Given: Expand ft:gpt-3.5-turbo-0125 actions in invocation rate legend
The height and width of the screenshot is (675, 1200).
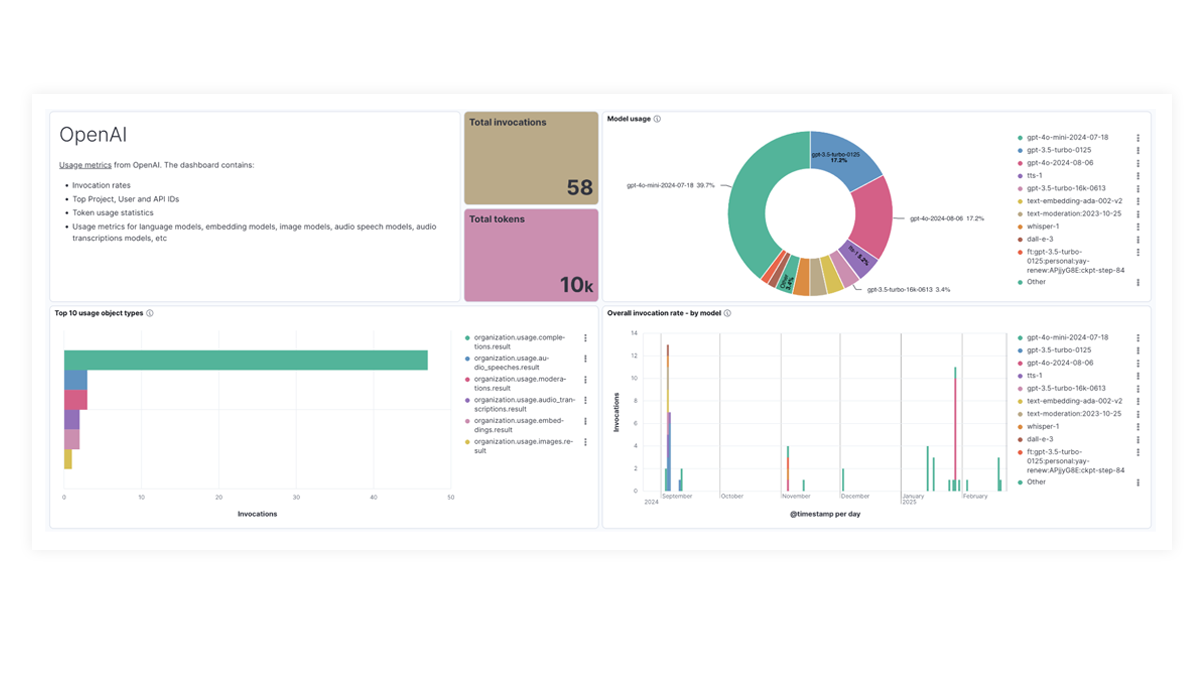Looking at the screenshot, I should 1138,452.
